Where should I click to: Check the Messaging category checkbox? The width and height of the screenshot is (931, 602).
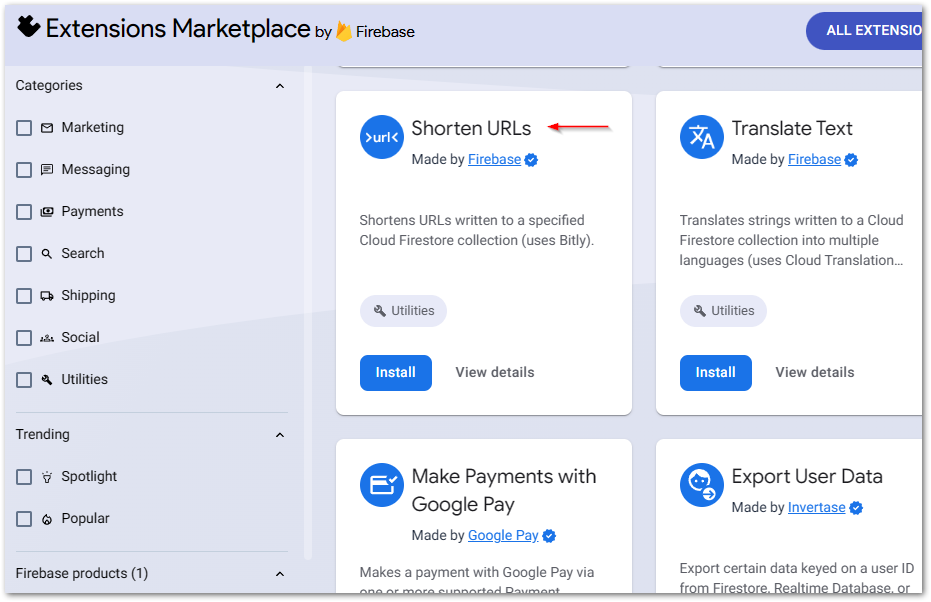pyautogui.click(x=24, y=170)
